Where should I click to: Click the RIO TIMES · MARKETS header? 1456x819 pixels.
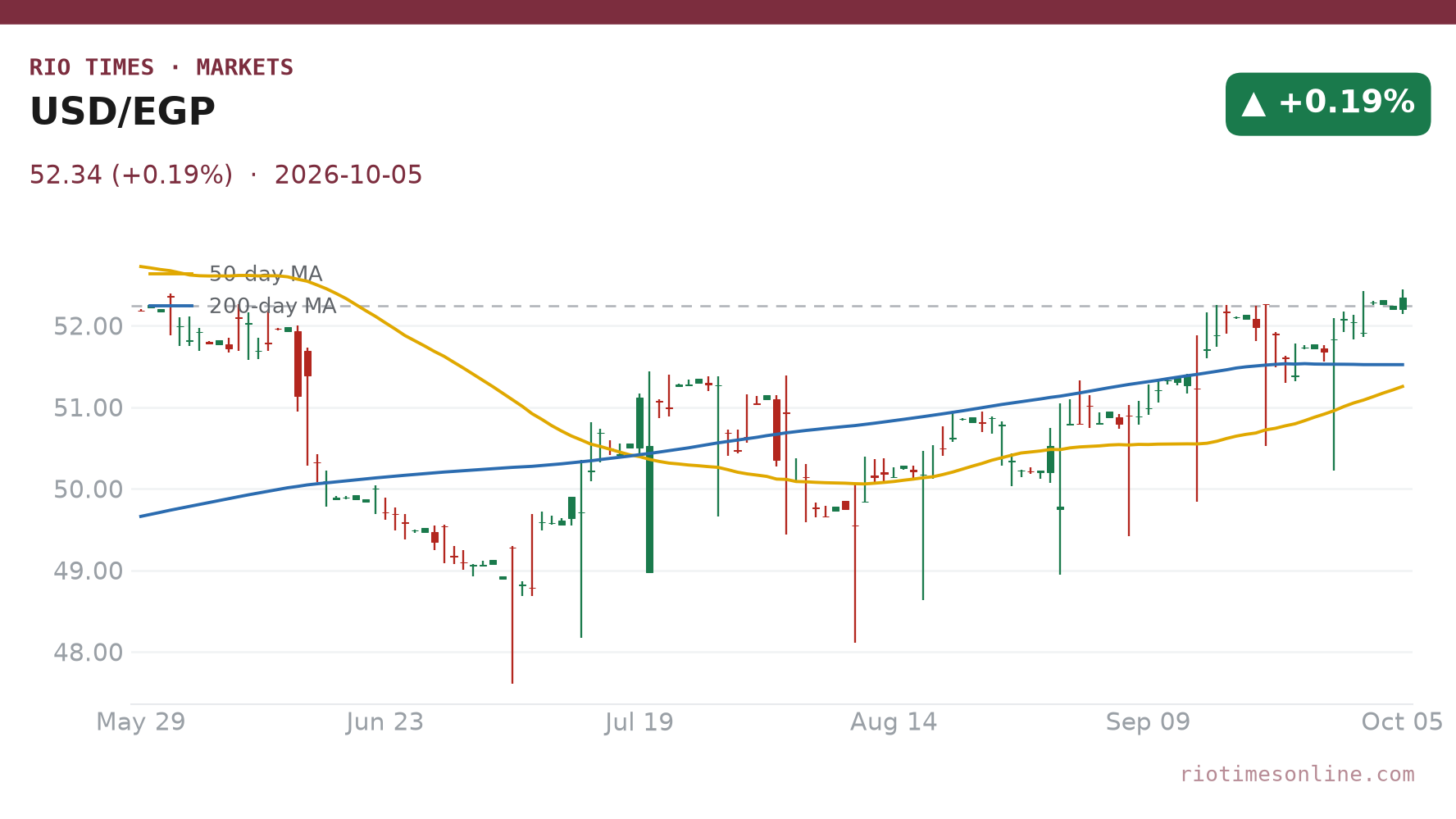tap(162, 67)
